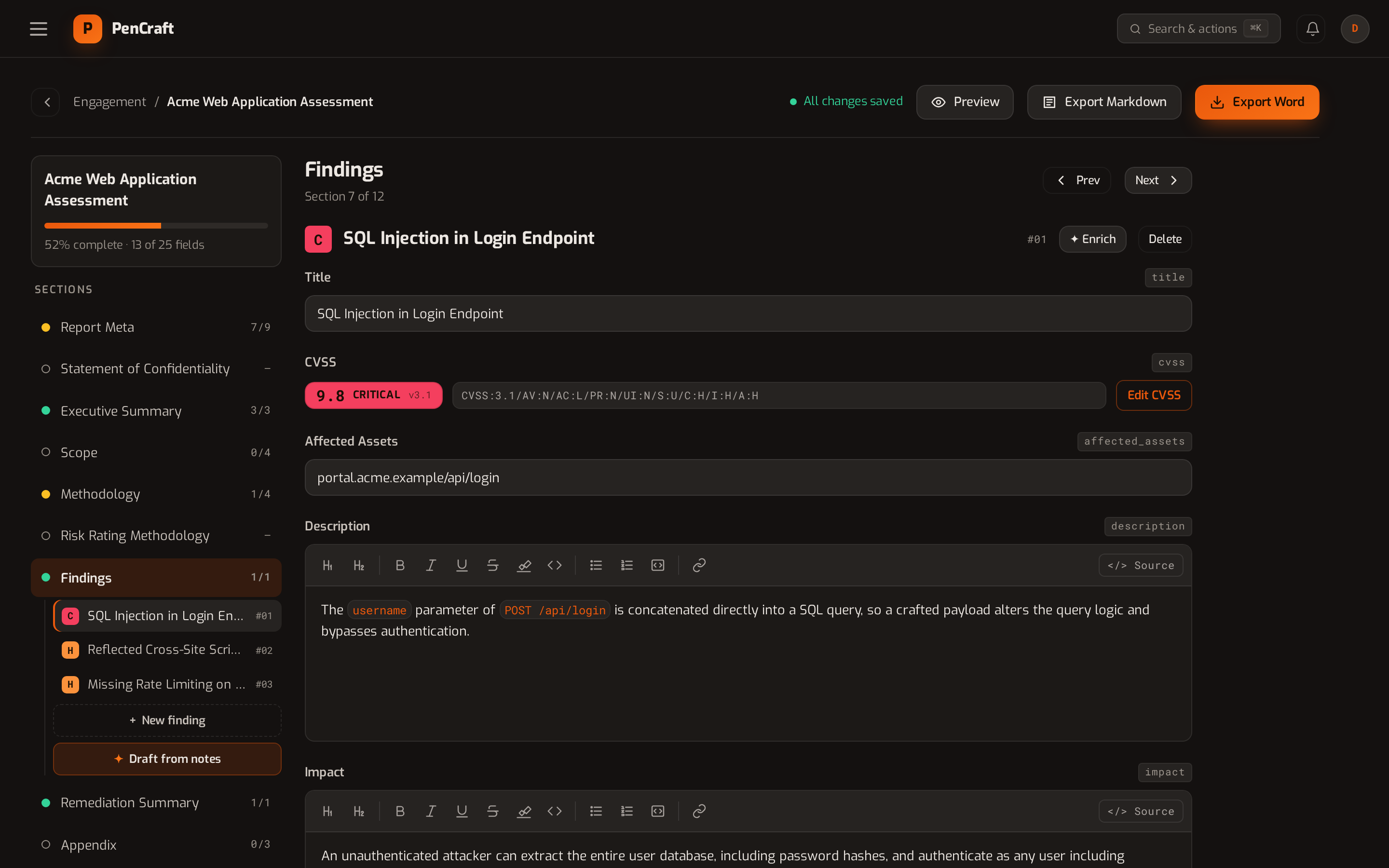Image resolution: width=1389 pixels, height=868 pixels.
Task: Click the Title input field
Action: [x=748, y=313]
